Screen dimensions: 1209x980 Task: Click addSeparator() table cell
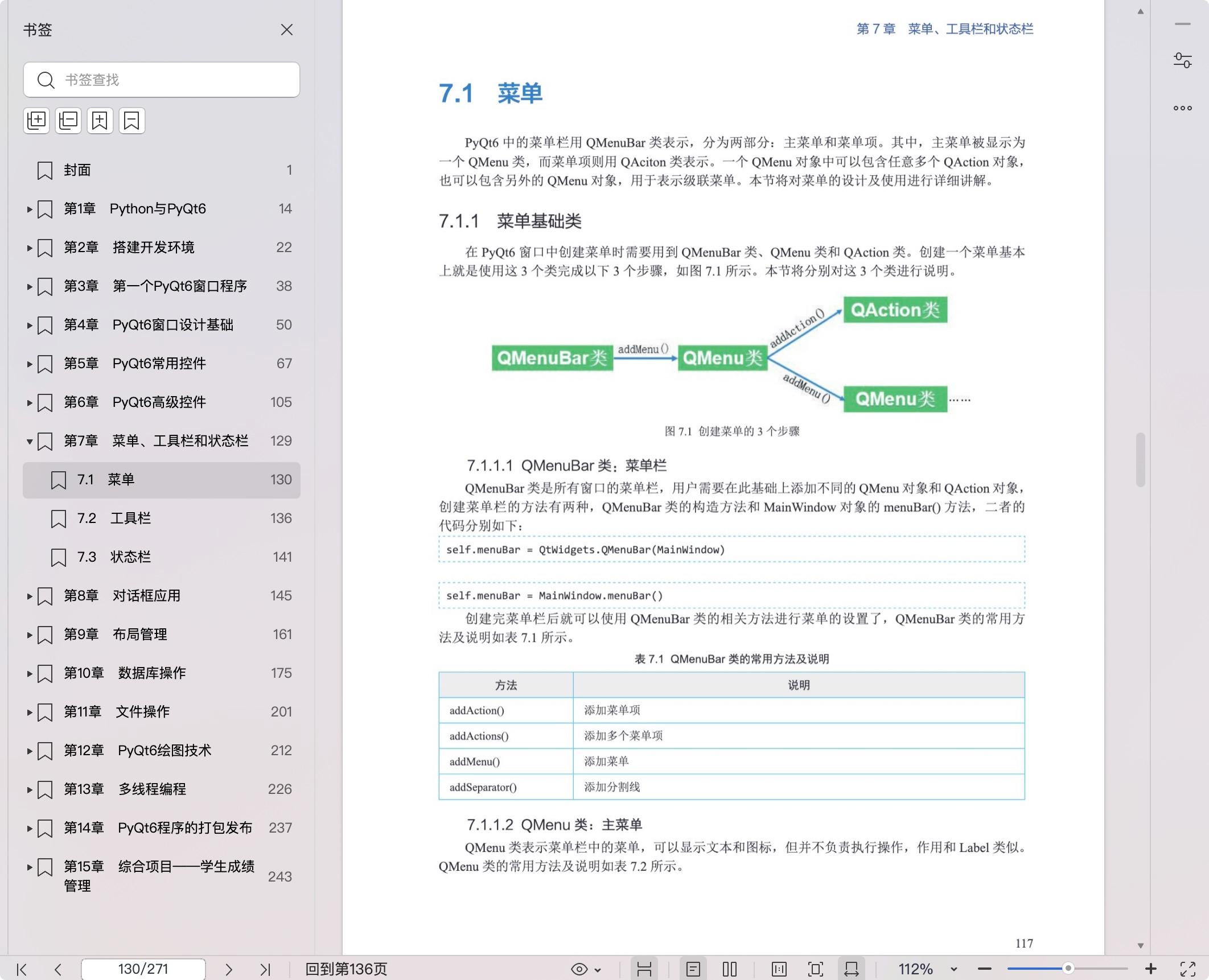click(506, 787)
